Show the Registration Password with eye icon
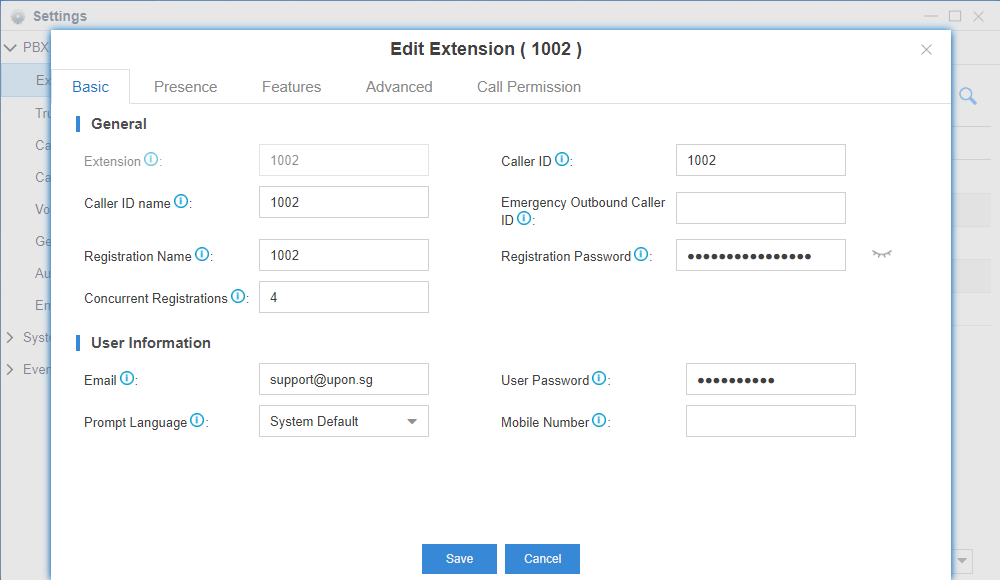Viewport: 1000px width, 580px height. pyautogui.click(x=881, y=255)
